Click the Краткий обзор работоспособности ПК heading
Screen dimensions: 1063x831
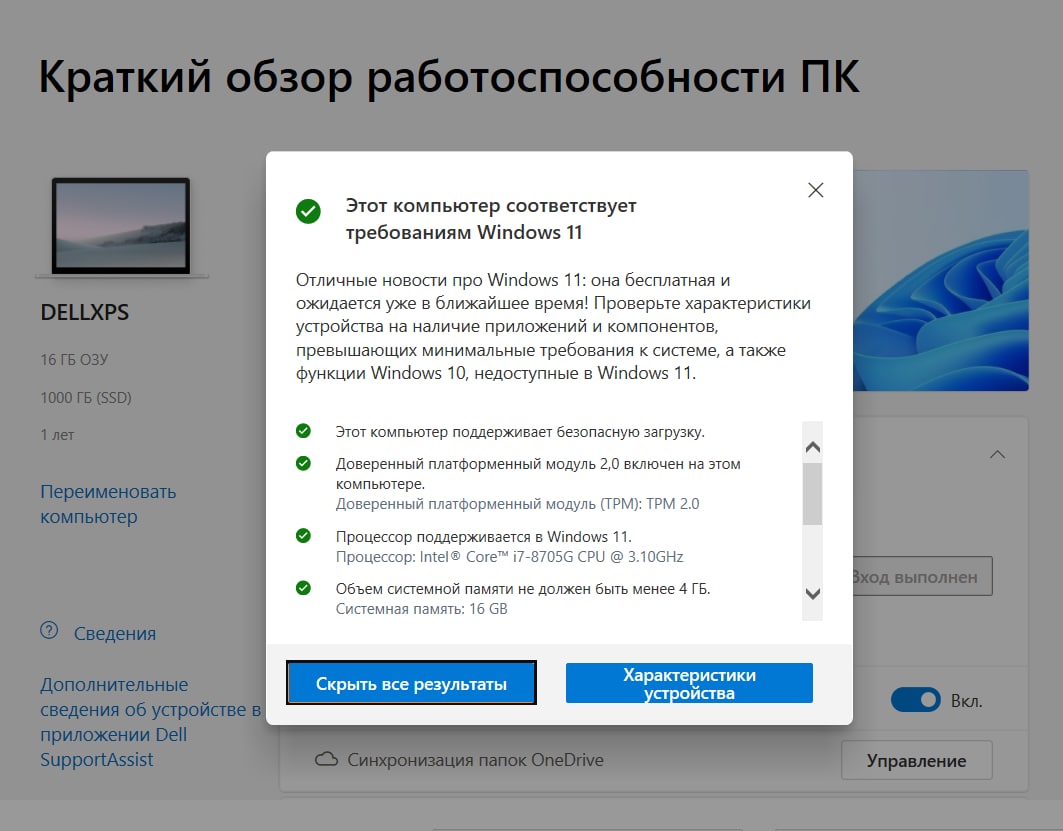click(449, 77)
